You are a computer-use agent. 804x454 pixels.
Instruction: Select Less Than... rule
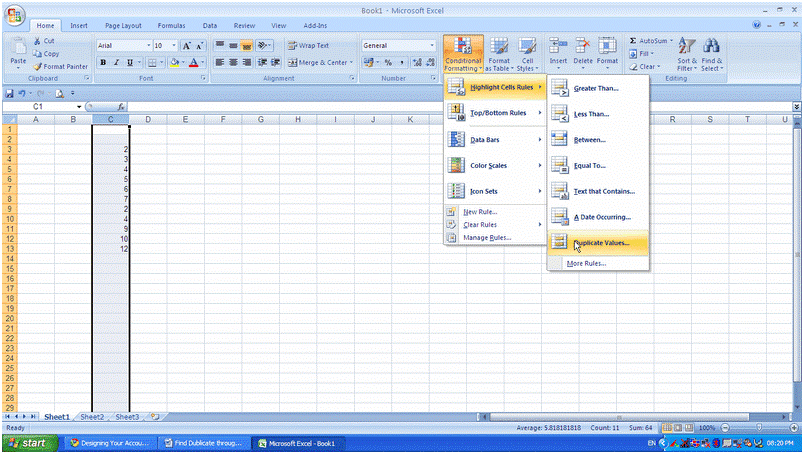tap(598, 114)
